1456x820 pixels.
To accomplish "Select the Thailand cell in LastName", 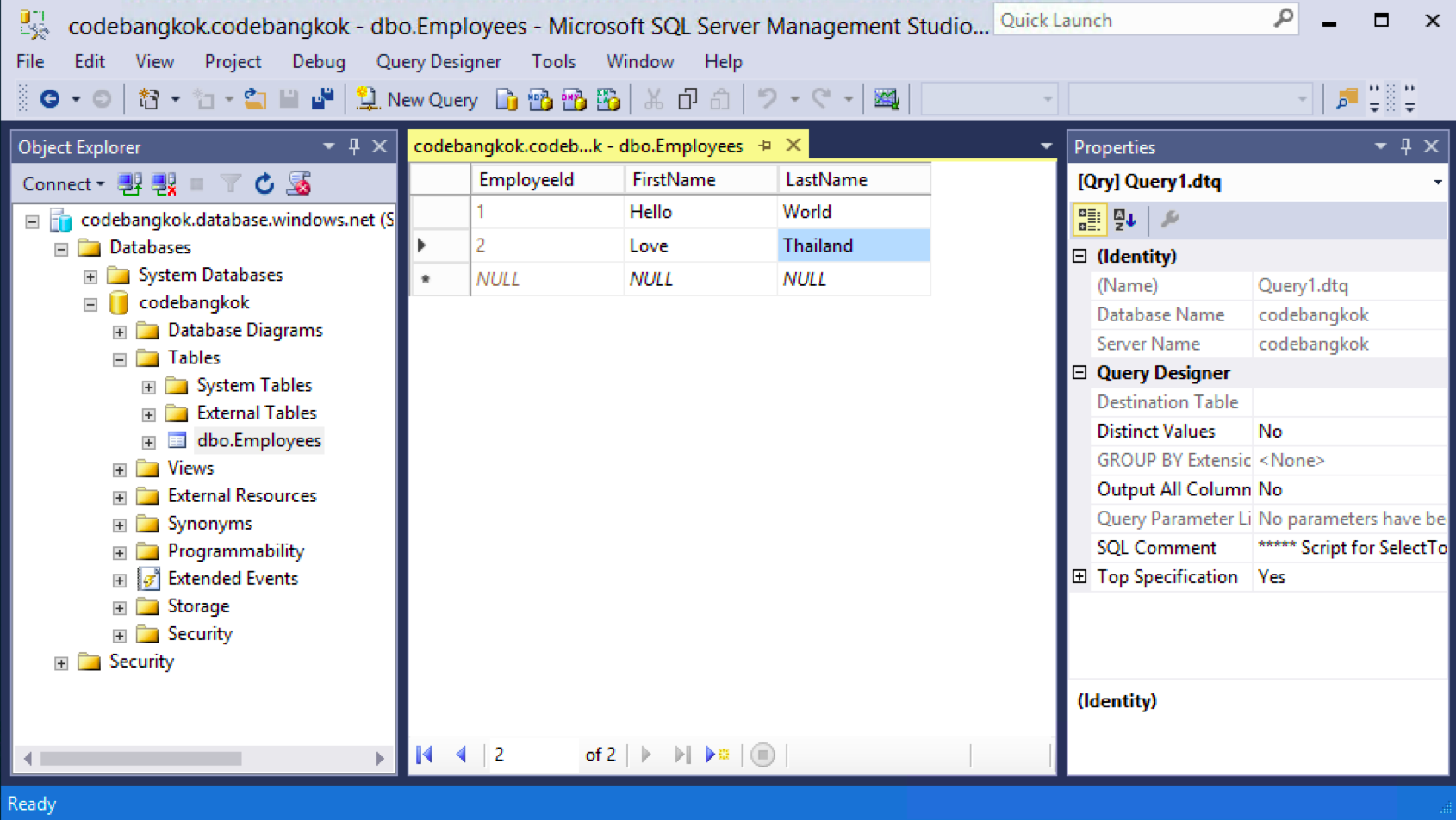I will click(x=853, y=245).
